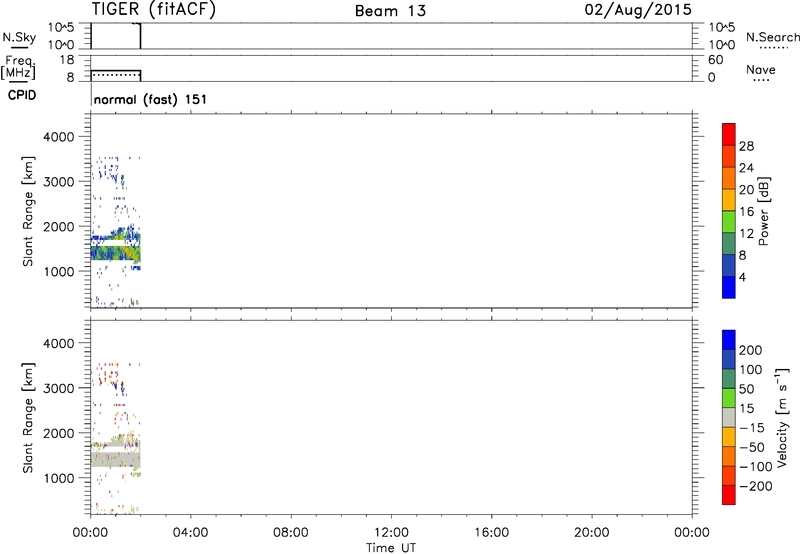Click the -50 label on Velocity colorbar
The width and height of the screenshot is (800, 554).
[752, 447]
